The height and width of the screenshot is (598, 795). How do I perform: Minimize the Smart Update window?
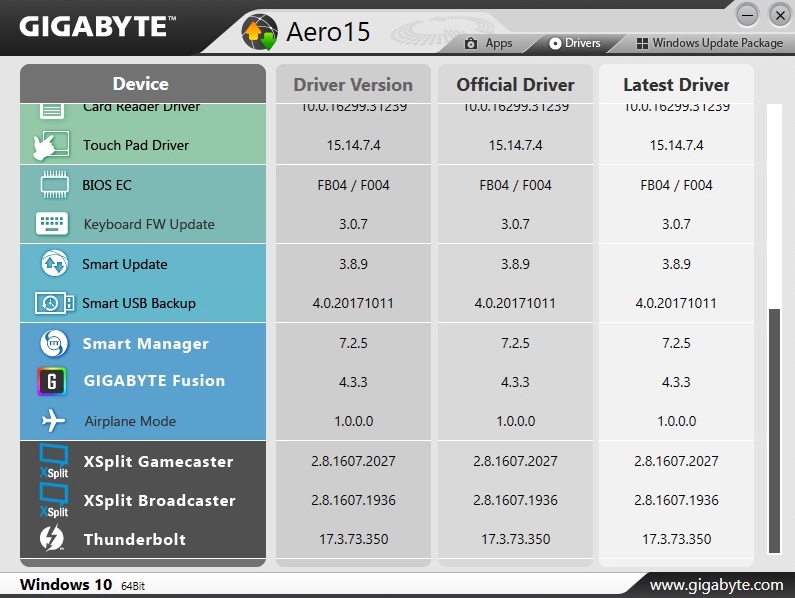click(747, 14)
